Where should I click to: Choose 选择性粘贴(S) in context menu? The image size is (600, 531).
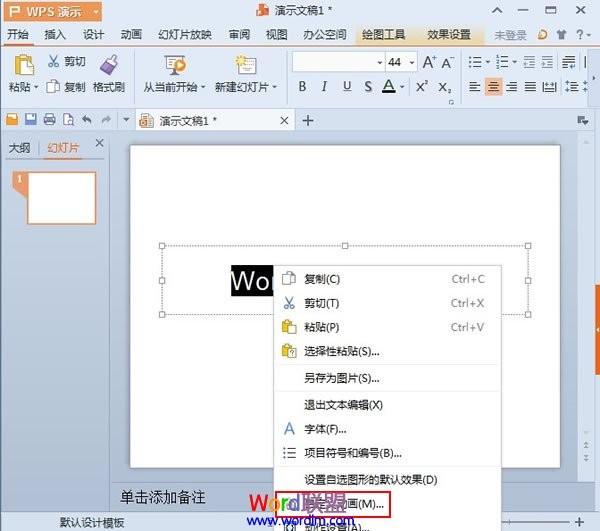pos(387,351)
